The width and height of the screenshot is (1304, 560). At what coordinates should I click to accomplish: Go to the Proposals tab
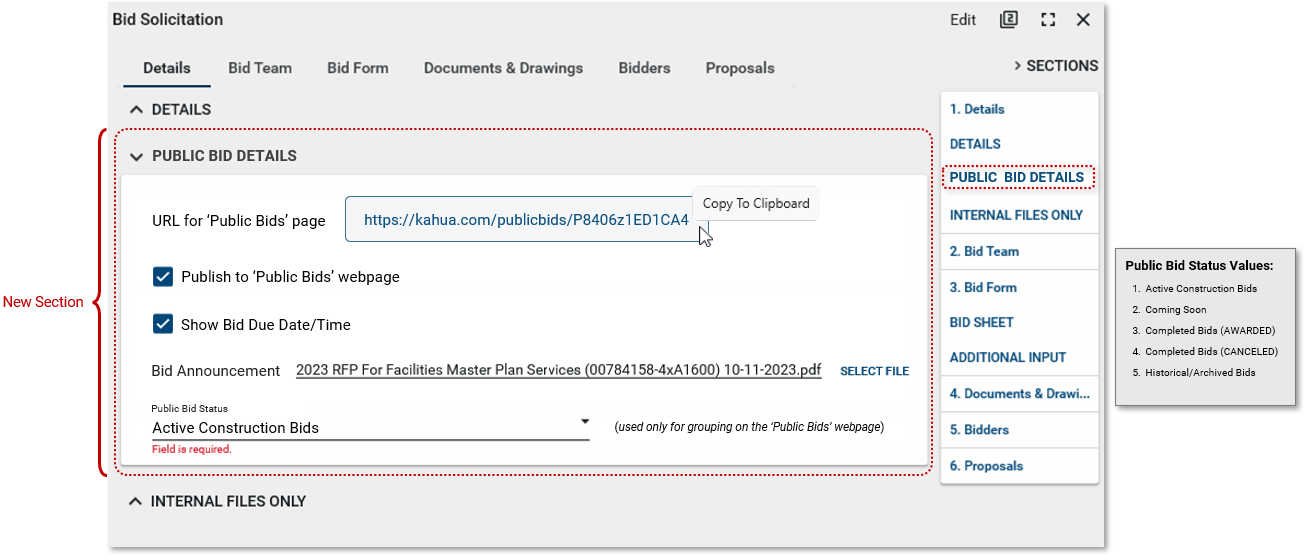click(740, 68)
